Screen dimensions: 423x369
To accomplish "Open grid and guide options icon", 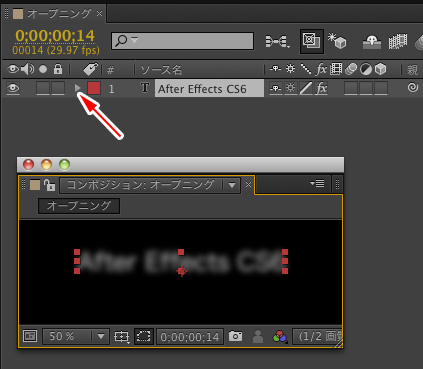I will pyautogui.click(x=122, y=336).
